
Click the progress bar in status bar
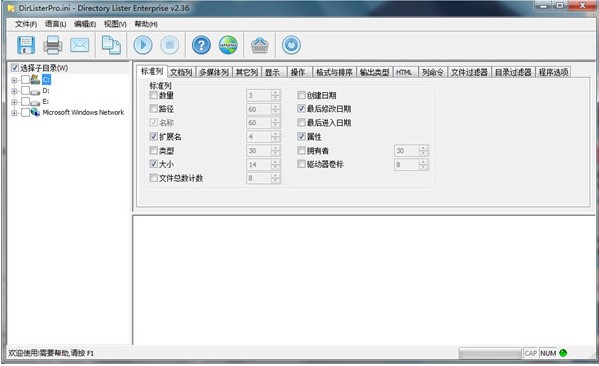point(490,353)
